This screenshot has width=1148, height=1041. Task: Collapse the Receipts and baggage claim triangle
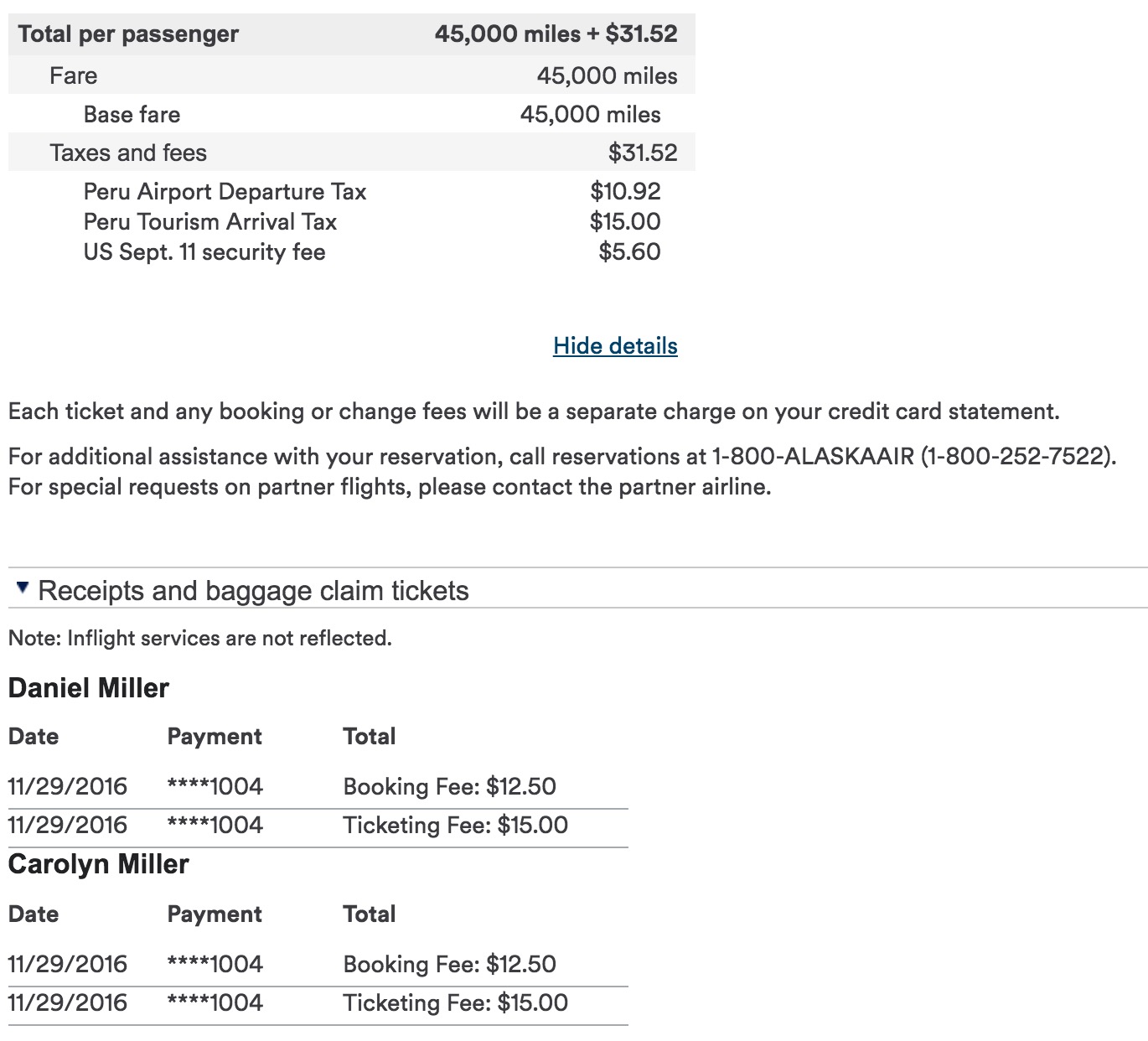point(23,588)
